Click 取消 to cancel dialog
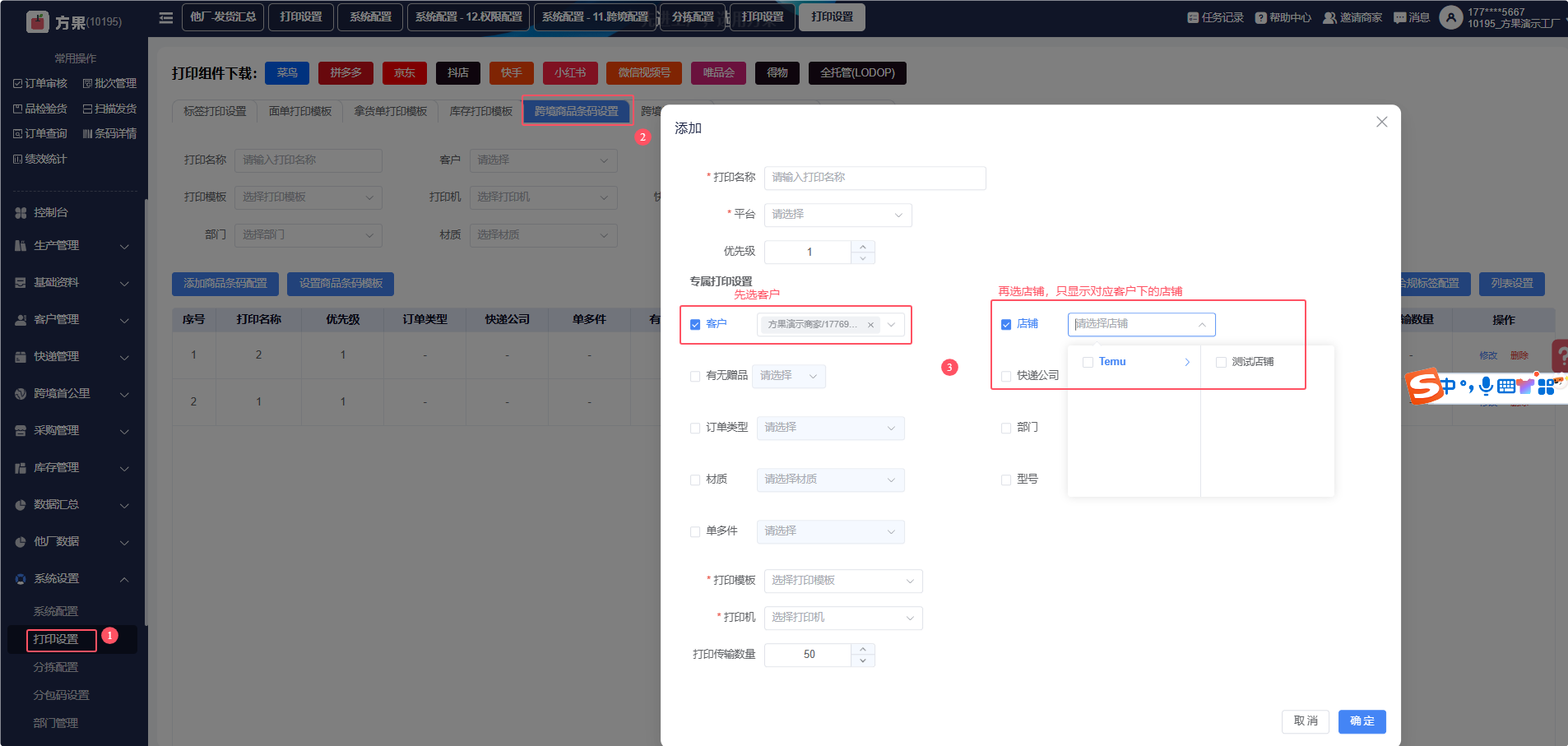Screen dimensions: 1568x746 (x=1306, y=721)
